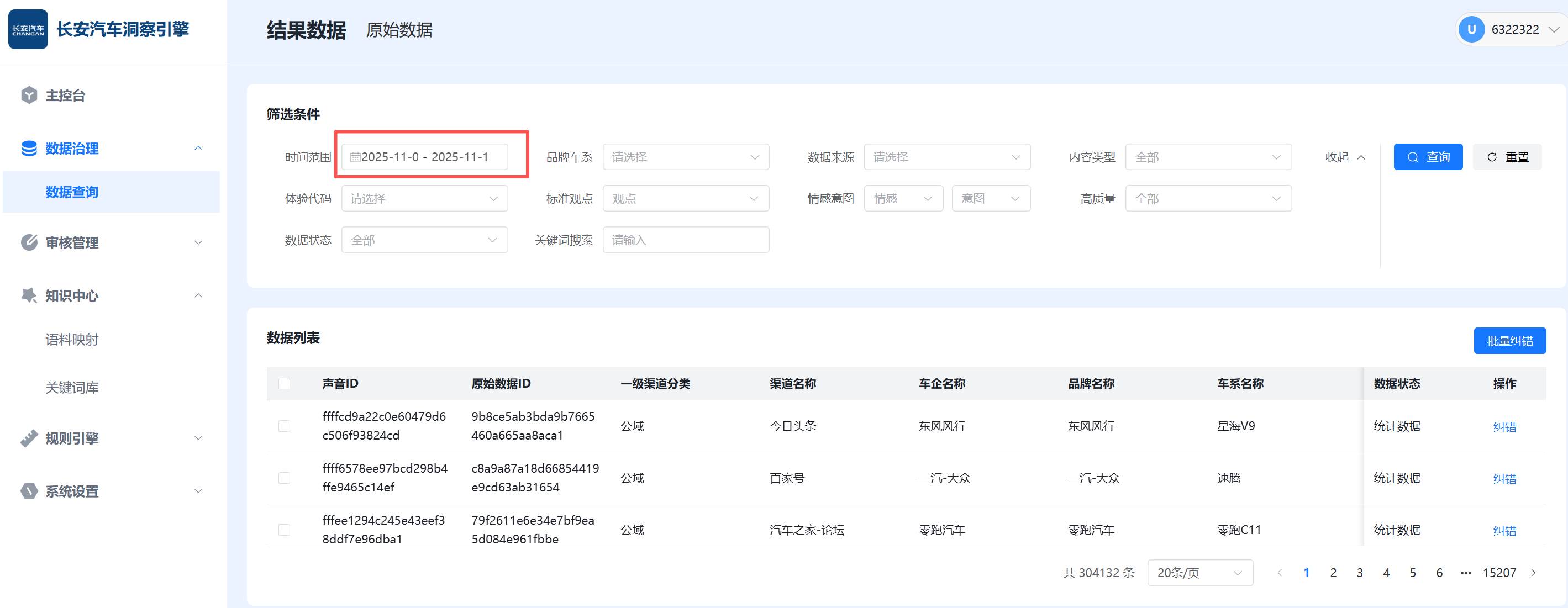The image size is (1568, 608).
Task: Click the 知识中心 star icon
Action: coord(29,296)
